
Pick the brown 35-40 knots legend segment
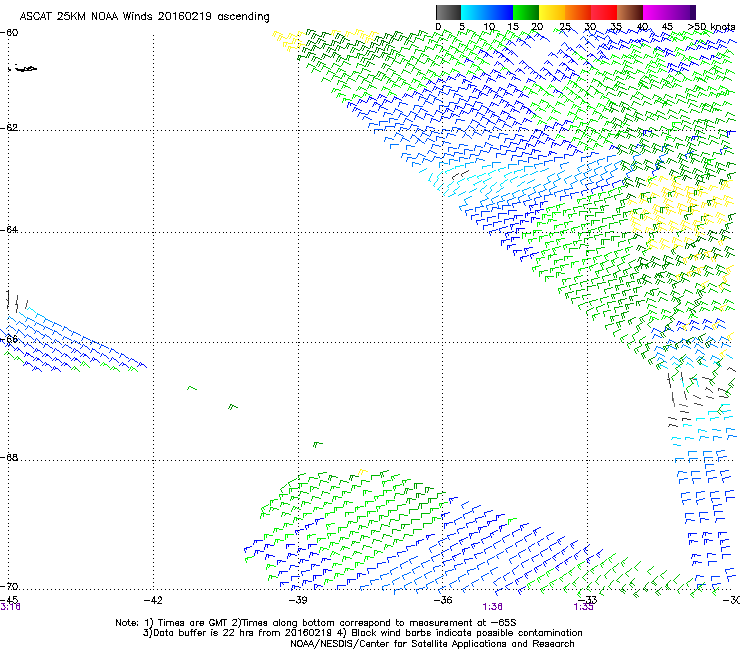click(x=630, y=12)
